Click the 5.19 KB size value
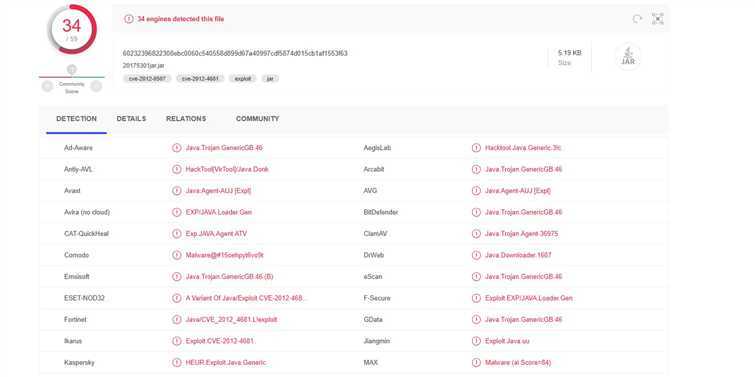Screen dimensions: 755x377 tap(570, 52)
